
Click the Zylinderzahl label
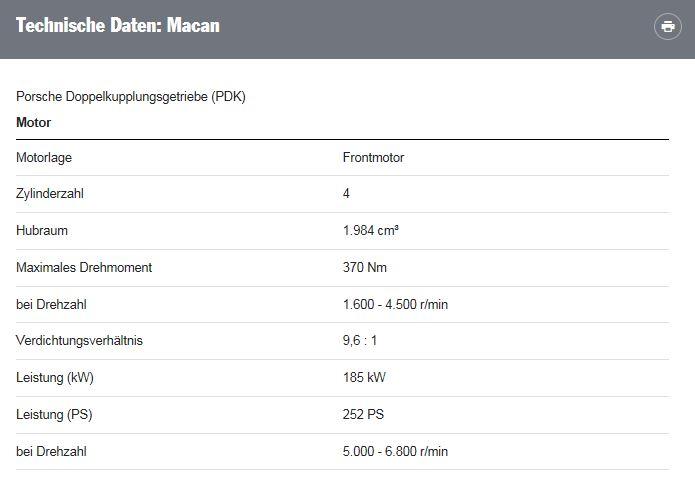pyautogui.click(x=50, y=194)
